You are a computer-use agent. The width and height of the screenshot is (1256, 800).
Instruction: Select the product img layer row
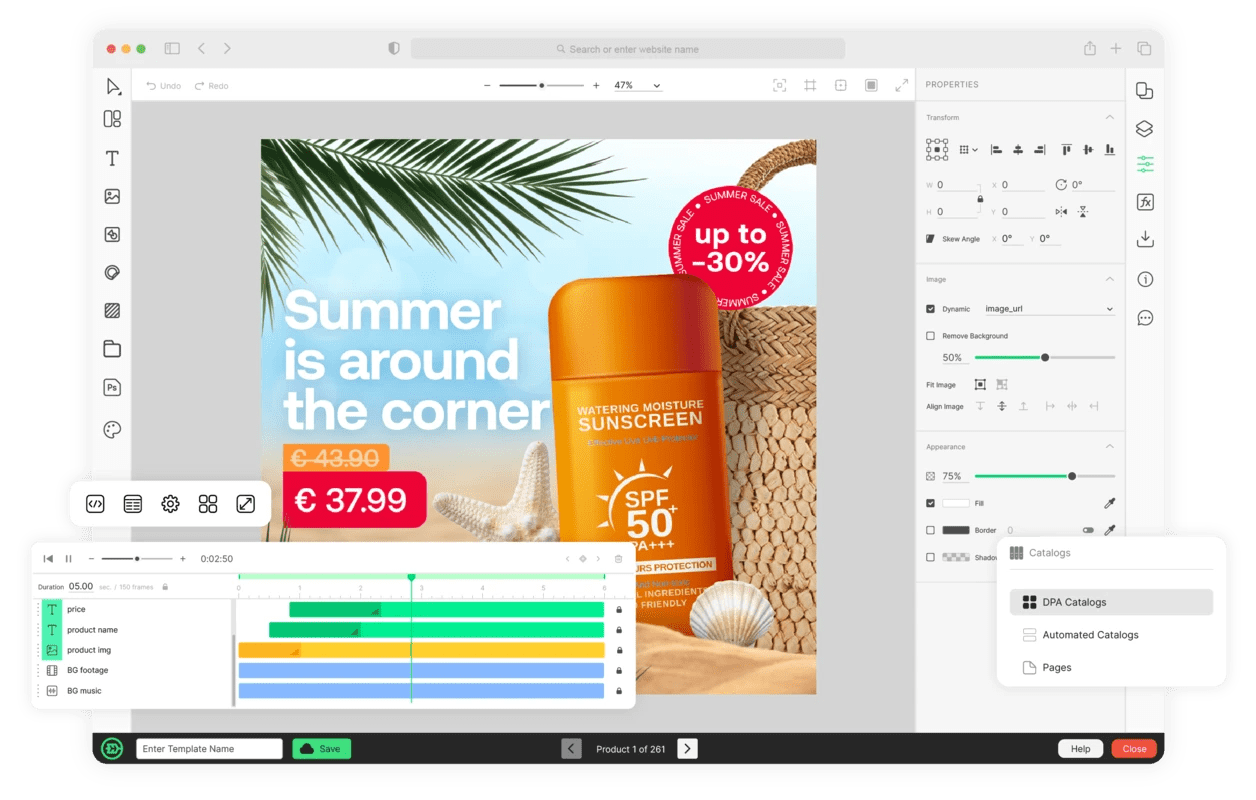pyautogui.click(x=134, y=650)
